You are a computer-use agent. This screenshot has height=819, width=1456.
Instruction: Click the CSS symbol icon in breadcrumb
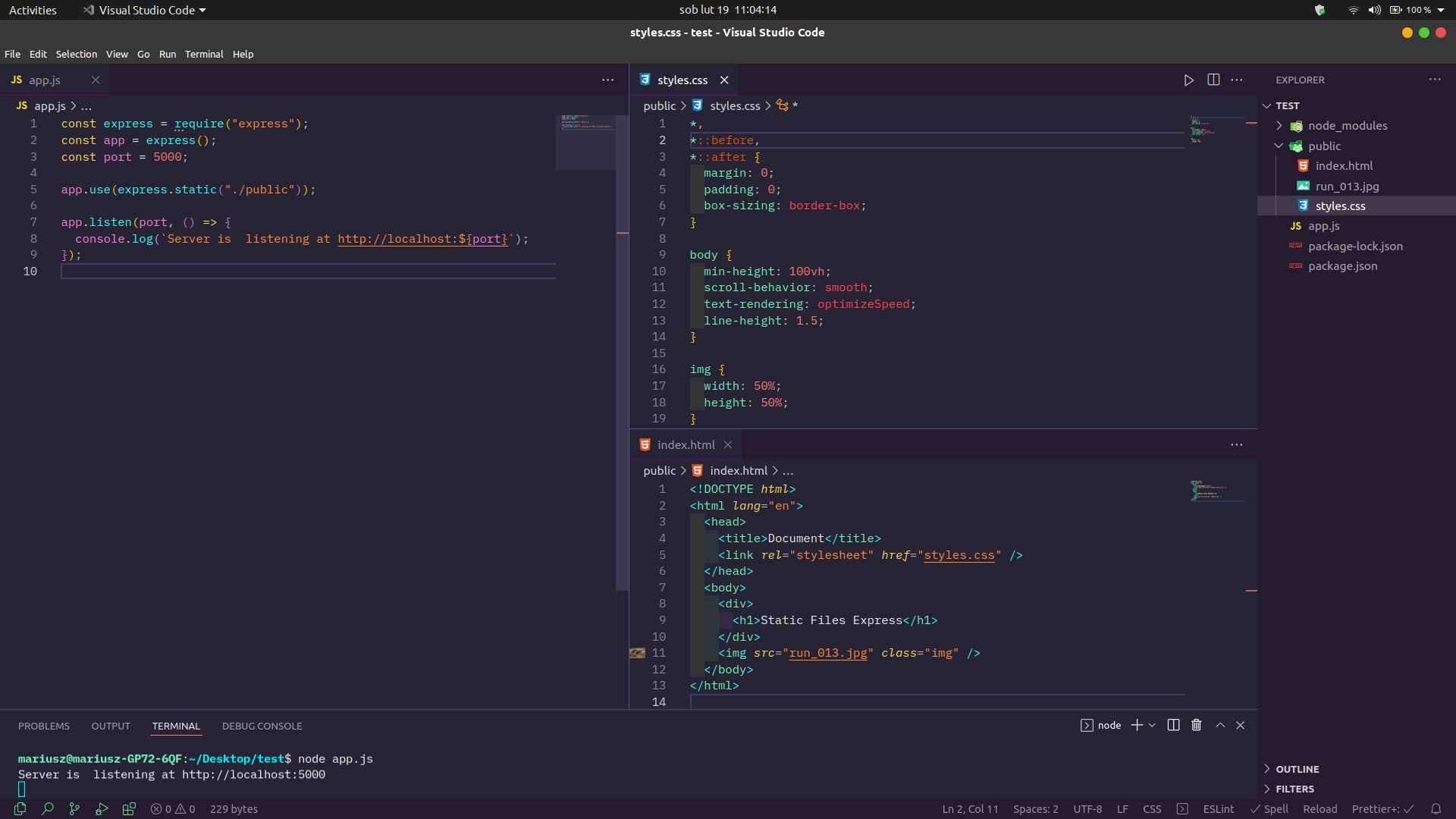tap(783, 105)
